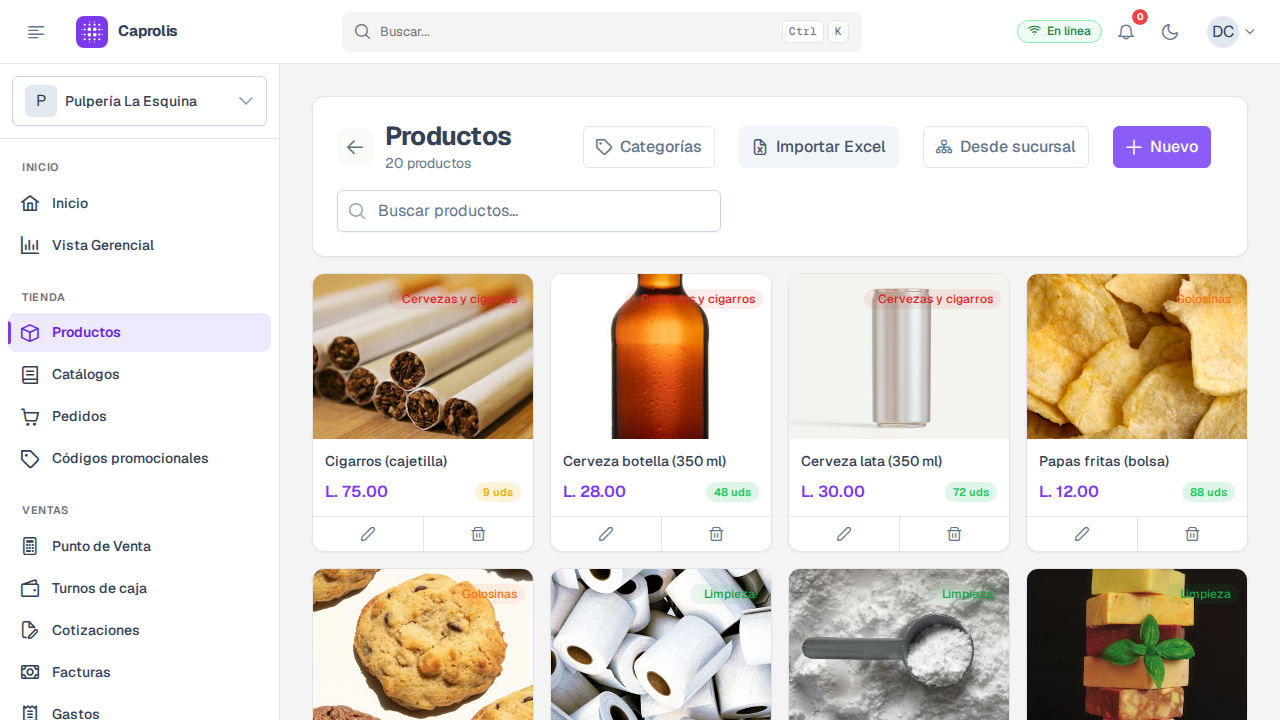The width and height of the screenshot is (1280, 720).
Task: Open Pedidos in the sidebar
Action: [x=139, y=416]
